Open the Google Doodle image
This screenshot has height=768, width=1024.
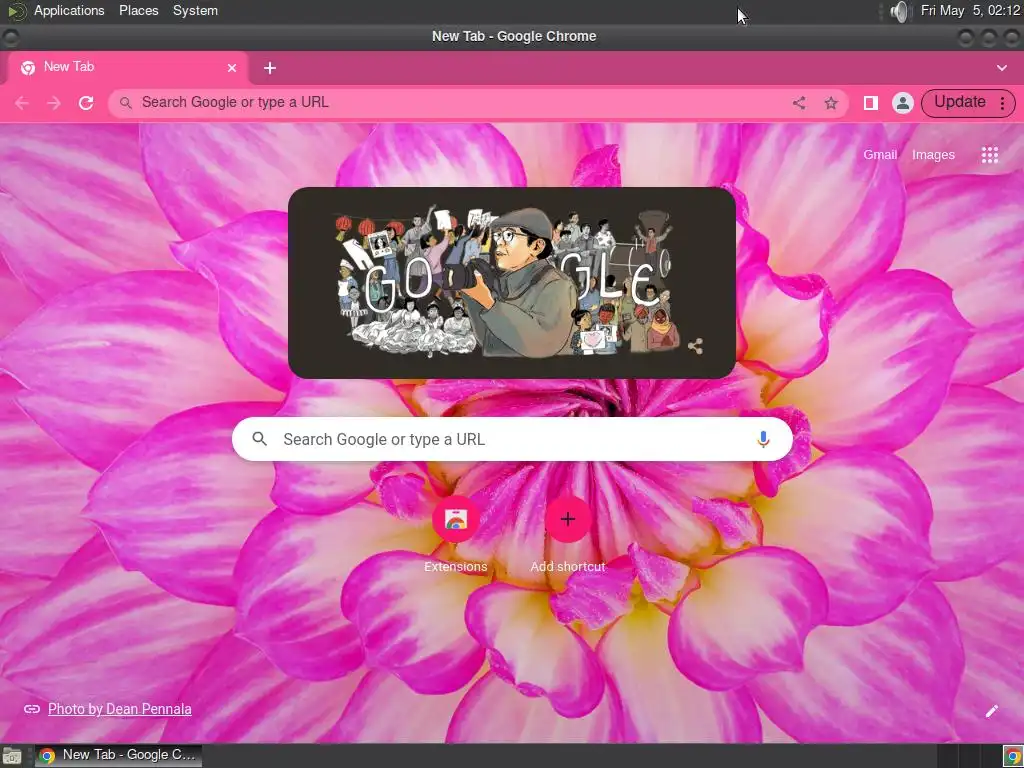pyautogui.click(x=512, y=283)
